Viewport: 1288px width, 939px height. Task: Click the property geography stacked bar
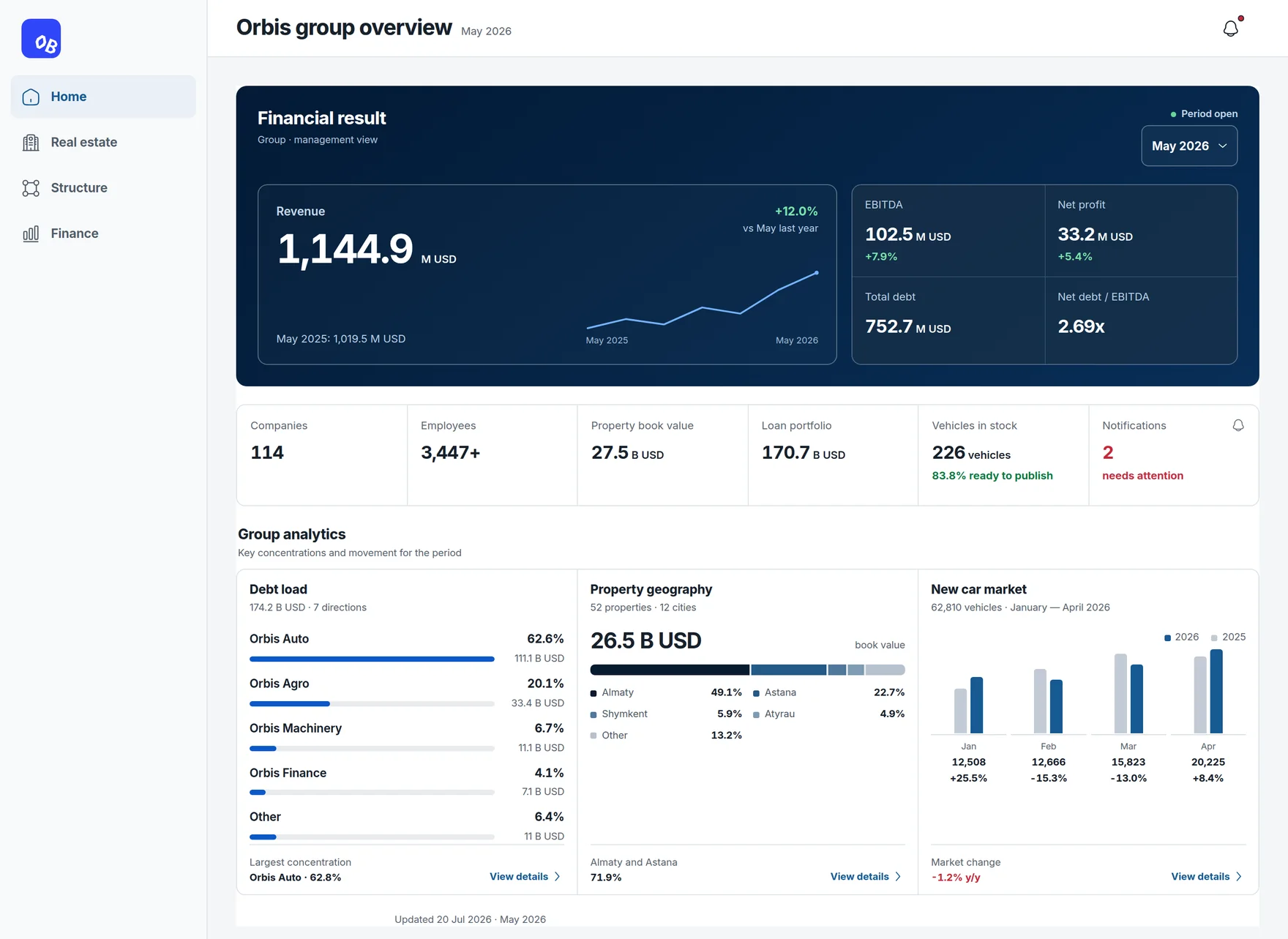pyautogui.click(x=747, y=670)
